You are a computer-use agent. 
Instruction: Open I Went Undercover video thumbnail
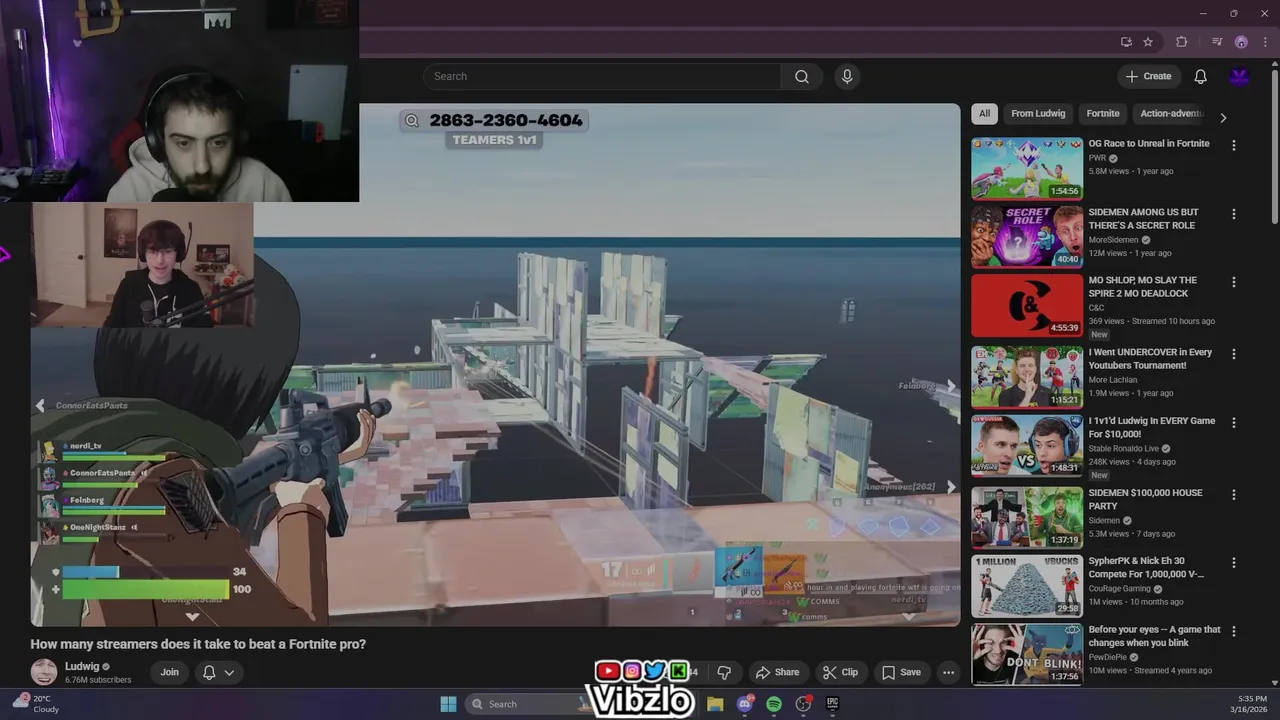[1027, 377]
